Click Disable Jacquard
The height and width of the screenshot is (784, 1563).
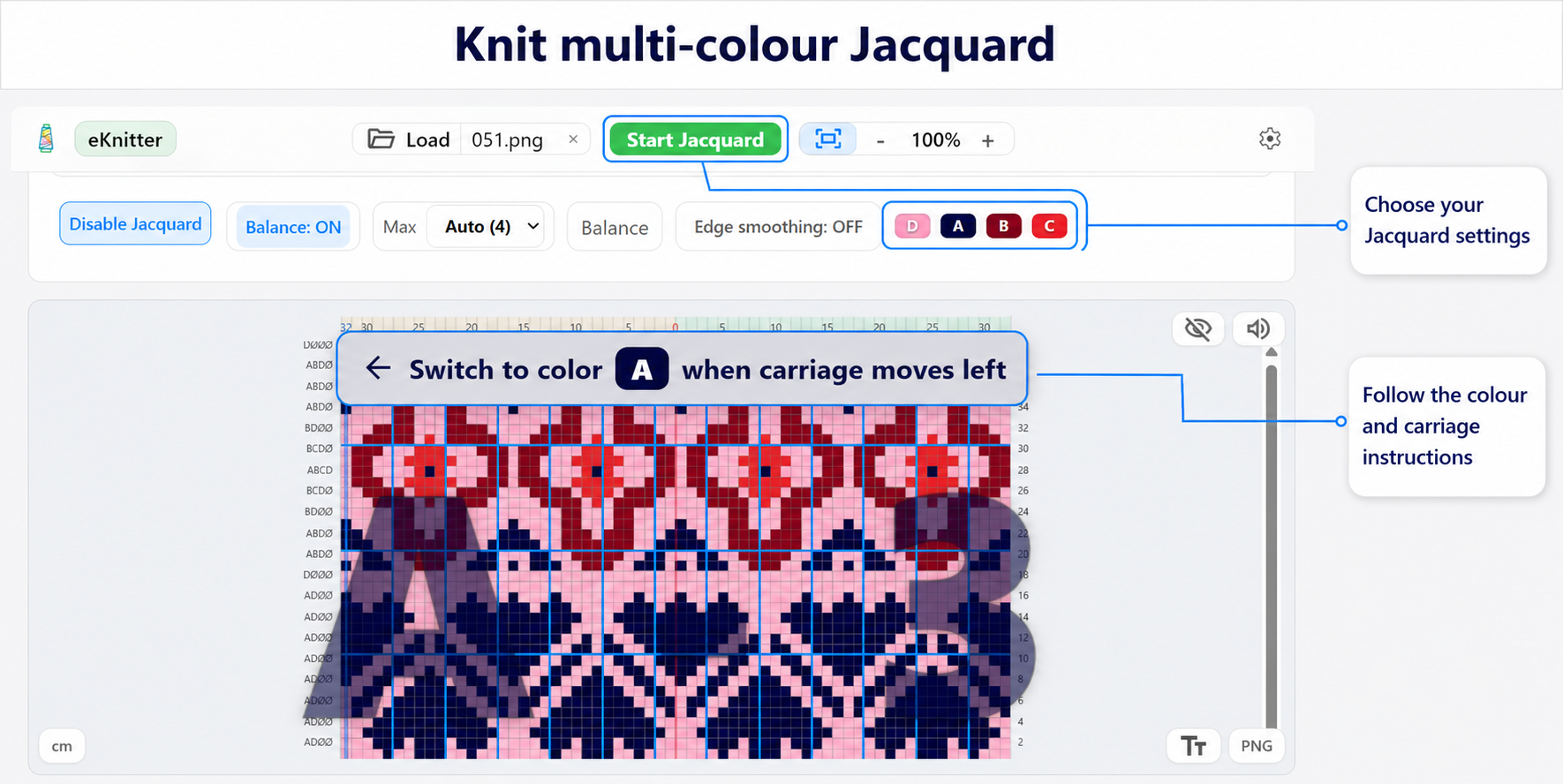(x=135, y=224)
